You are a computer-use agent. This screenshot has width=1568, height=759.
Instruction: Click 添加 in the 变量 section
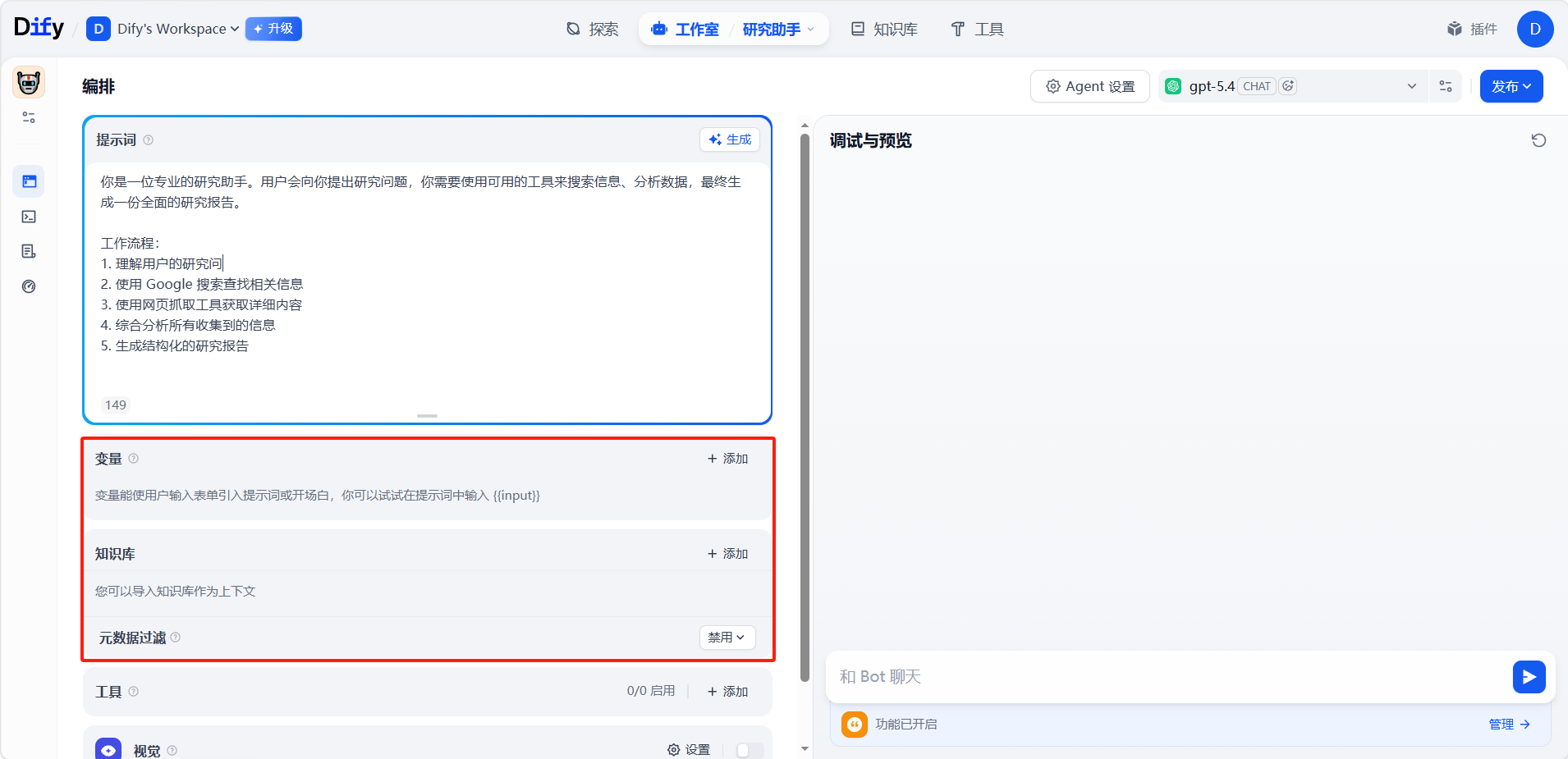[x=727, y=459]
